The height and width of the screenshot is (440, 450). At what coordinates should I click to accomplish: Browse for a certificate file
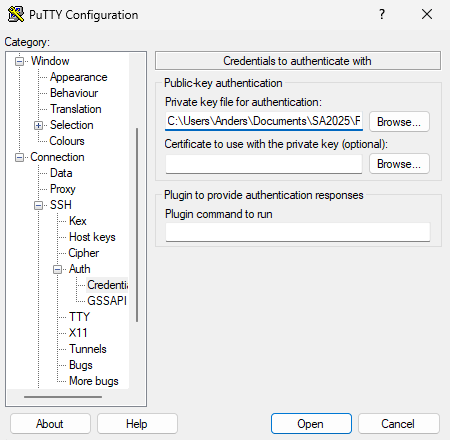(399, 164)
